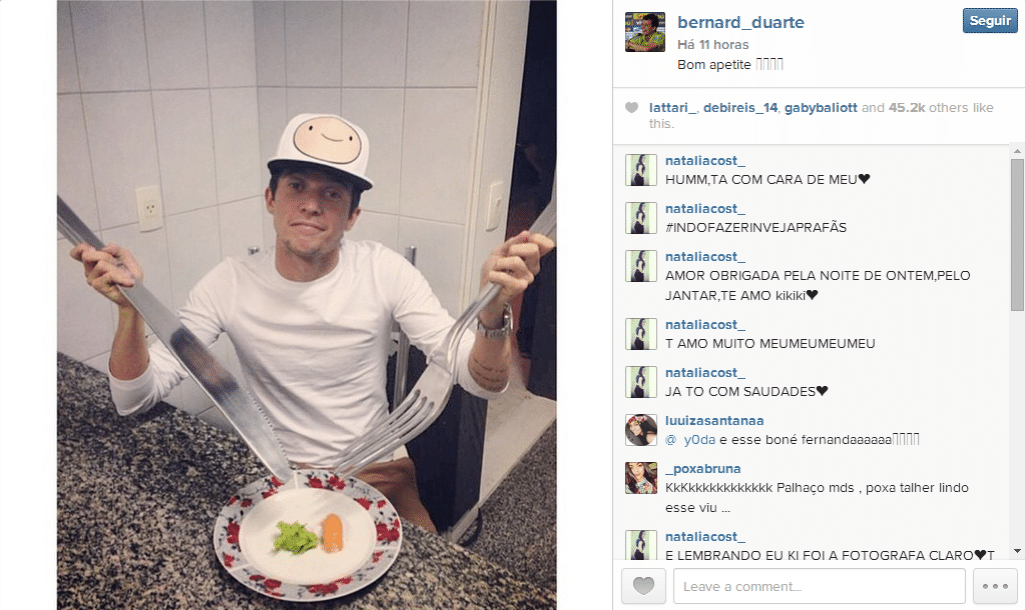This screenshot has width=1025, height=610.
Task: Click luuizasantanaa commenter username
Action: (714, 421)
